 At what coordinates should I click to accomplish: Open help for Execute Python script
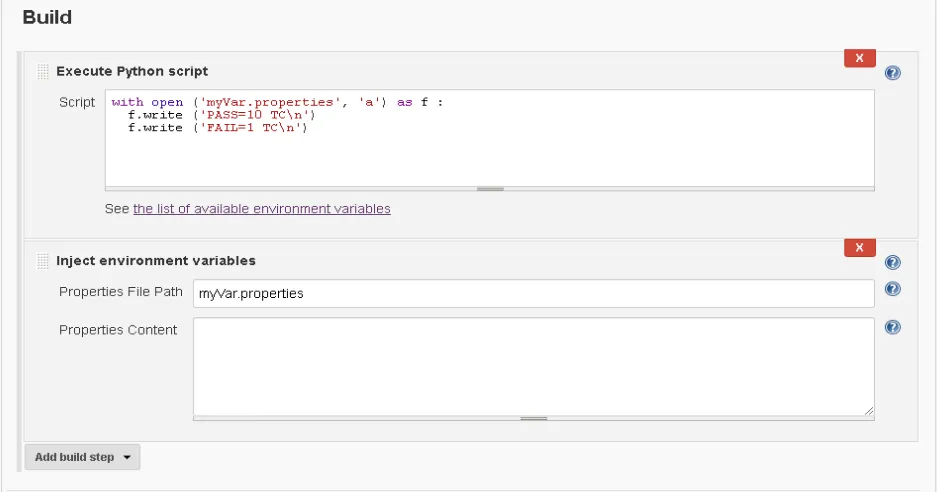pos(893,73)
